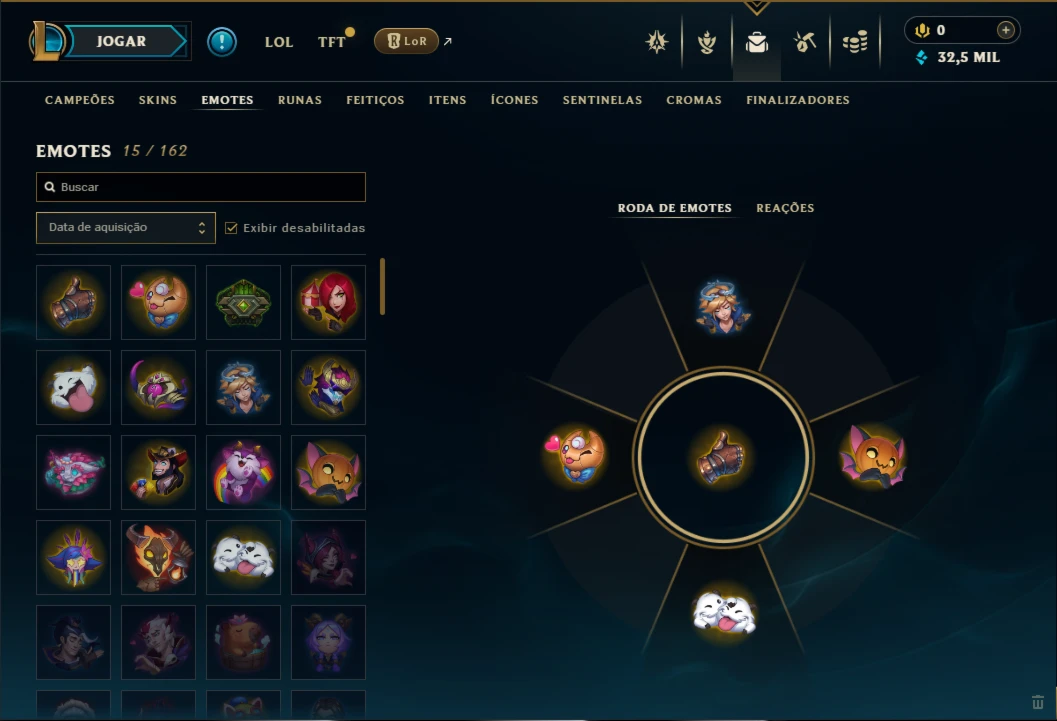Click the trash can icon
The height and width of the screenshot is (721, 1057).
click(1037, 701)
